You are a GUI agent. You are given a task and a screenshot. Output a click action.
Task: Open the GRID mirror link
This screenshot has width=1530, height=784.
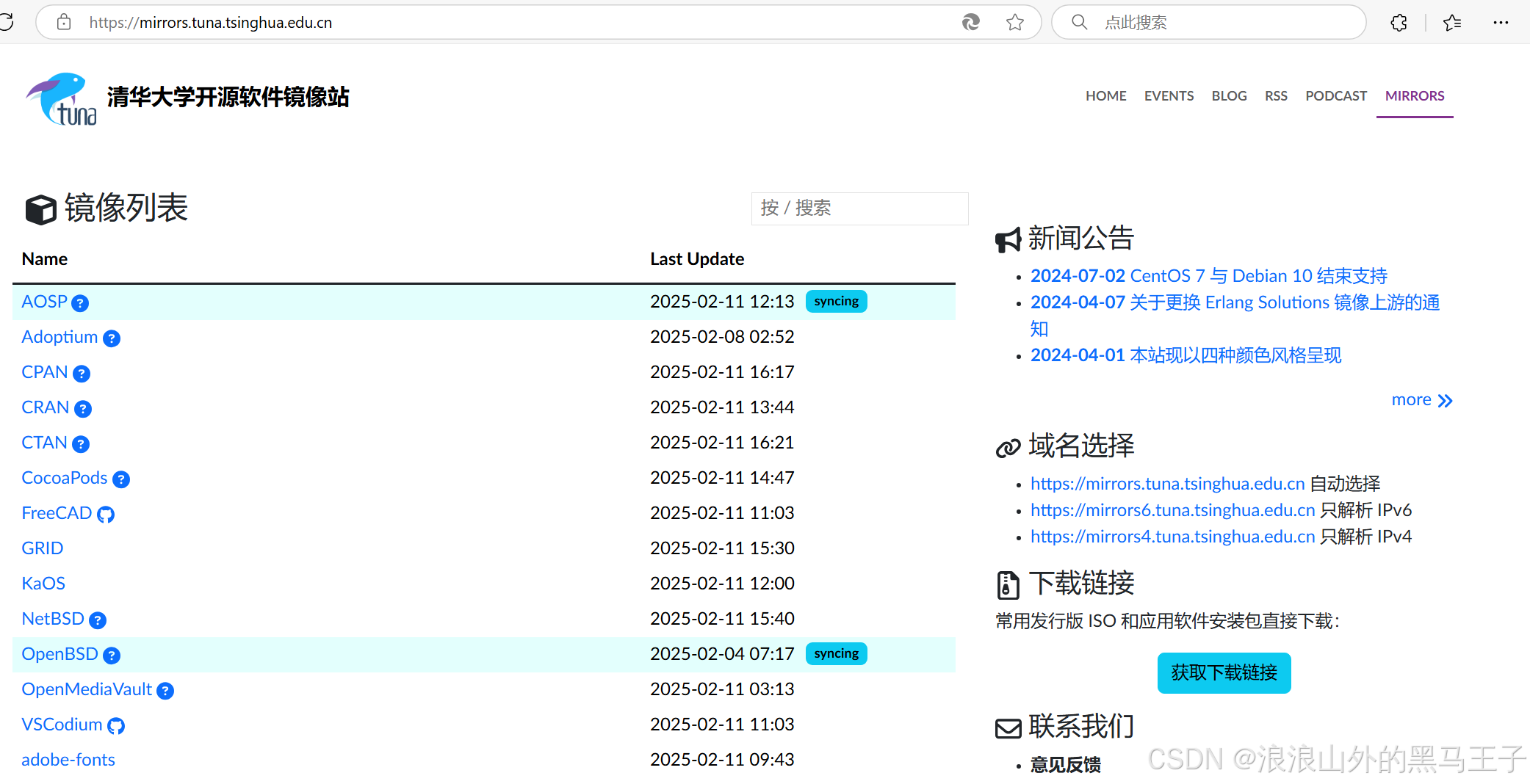coord(43,548)
